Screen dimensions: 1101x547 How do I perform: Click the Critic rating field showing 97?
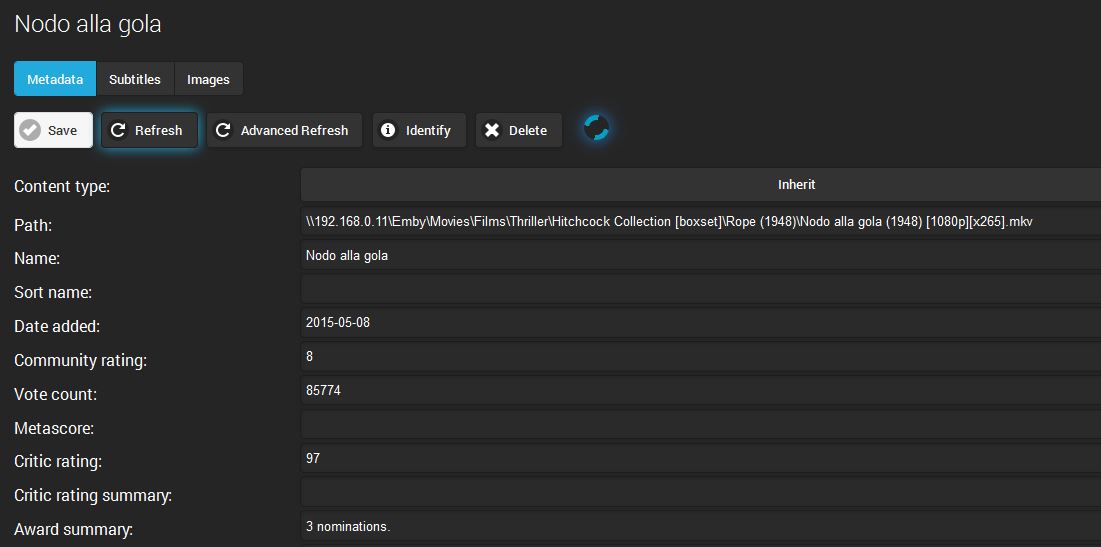pos(701,458)
